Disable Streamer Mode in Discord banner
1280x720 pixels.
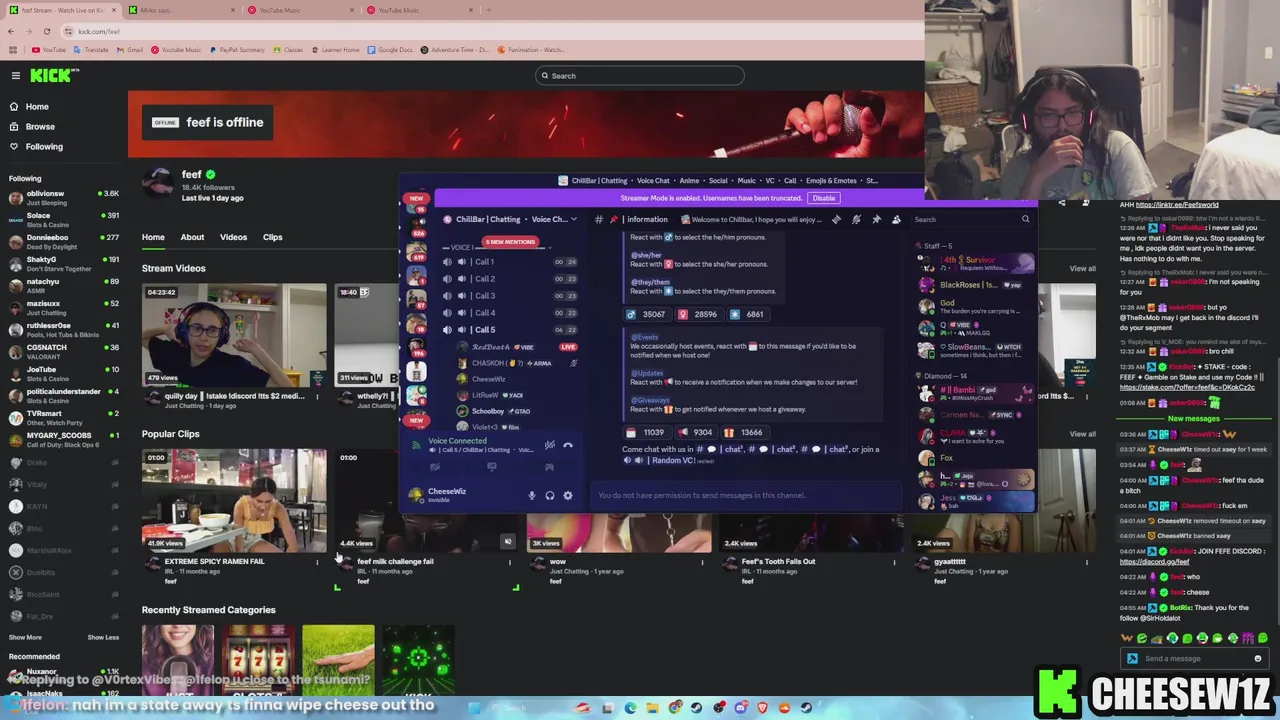click(823, 198)
